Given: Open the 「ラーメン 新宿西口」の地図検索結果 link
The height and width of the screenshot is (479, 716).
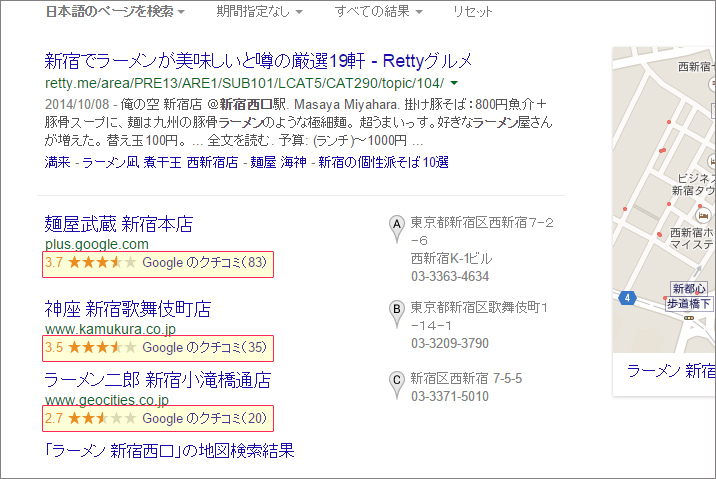Looking at the screenshot, I should (x=169, y=451).
